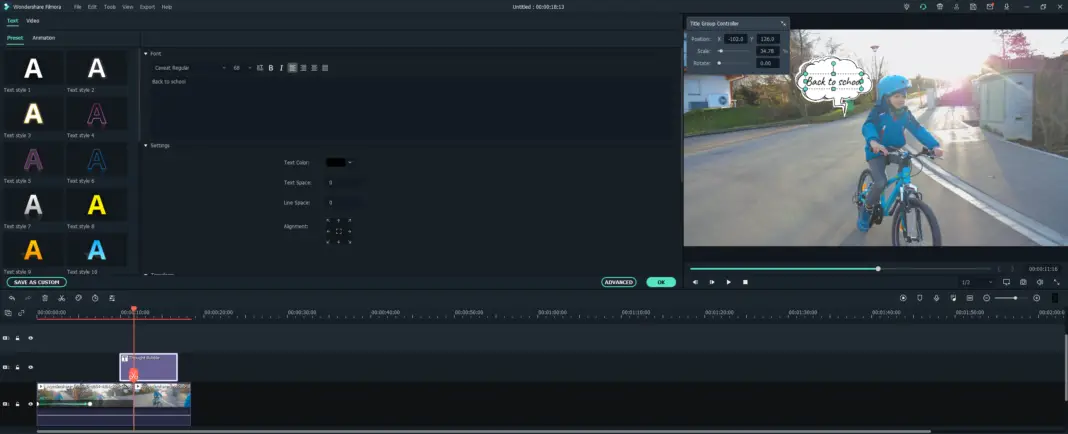Click the black Text Color swatch

336,163
